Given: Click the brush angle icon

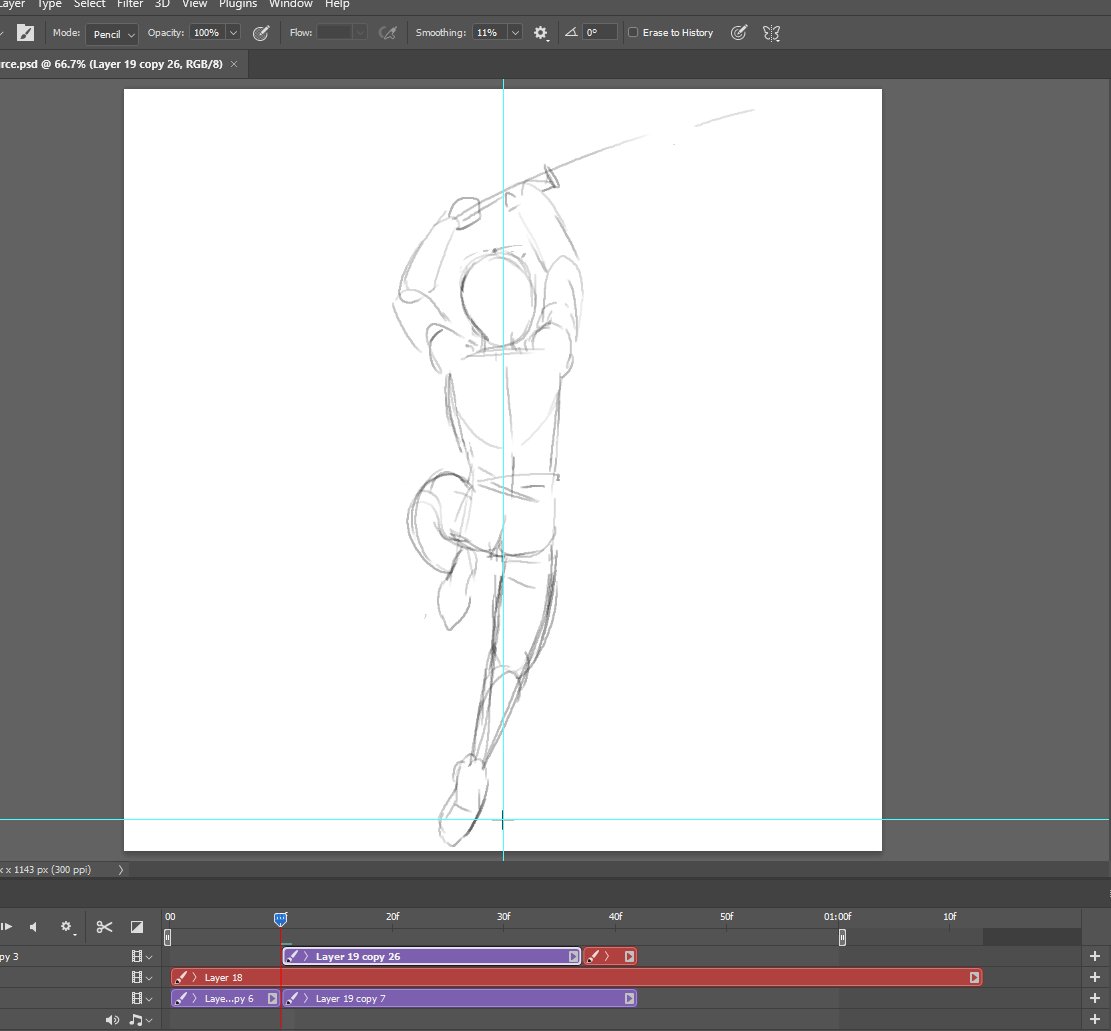Looking at the screenshot, I should [571, 33].
